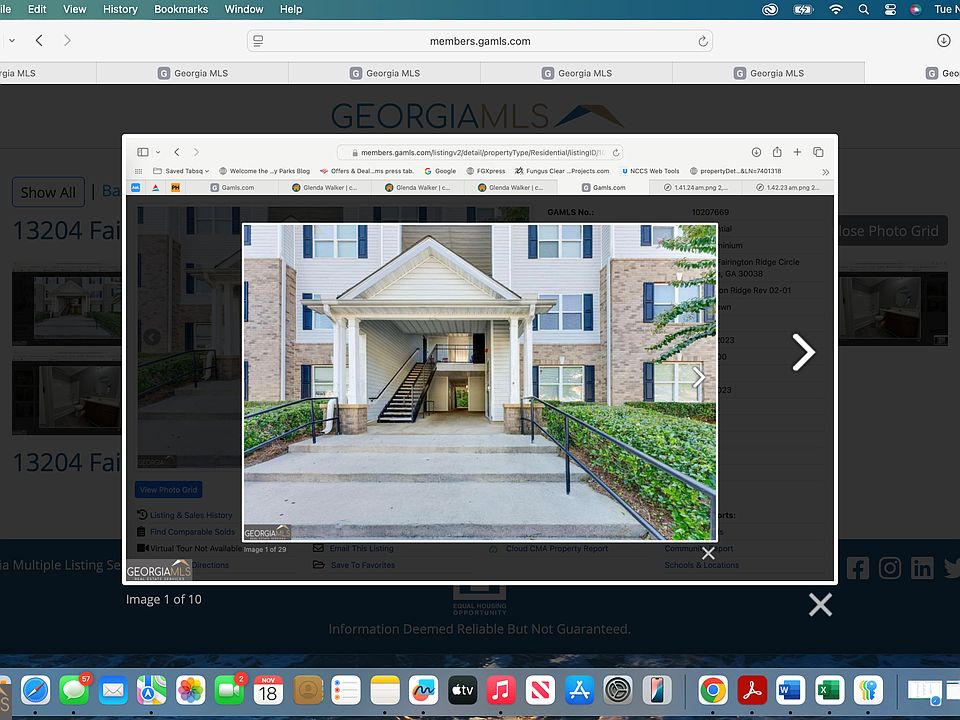Screen dimensions: 960x720
Task: Open Adobe Acrobat from the Dock
Action: point(751,690)
